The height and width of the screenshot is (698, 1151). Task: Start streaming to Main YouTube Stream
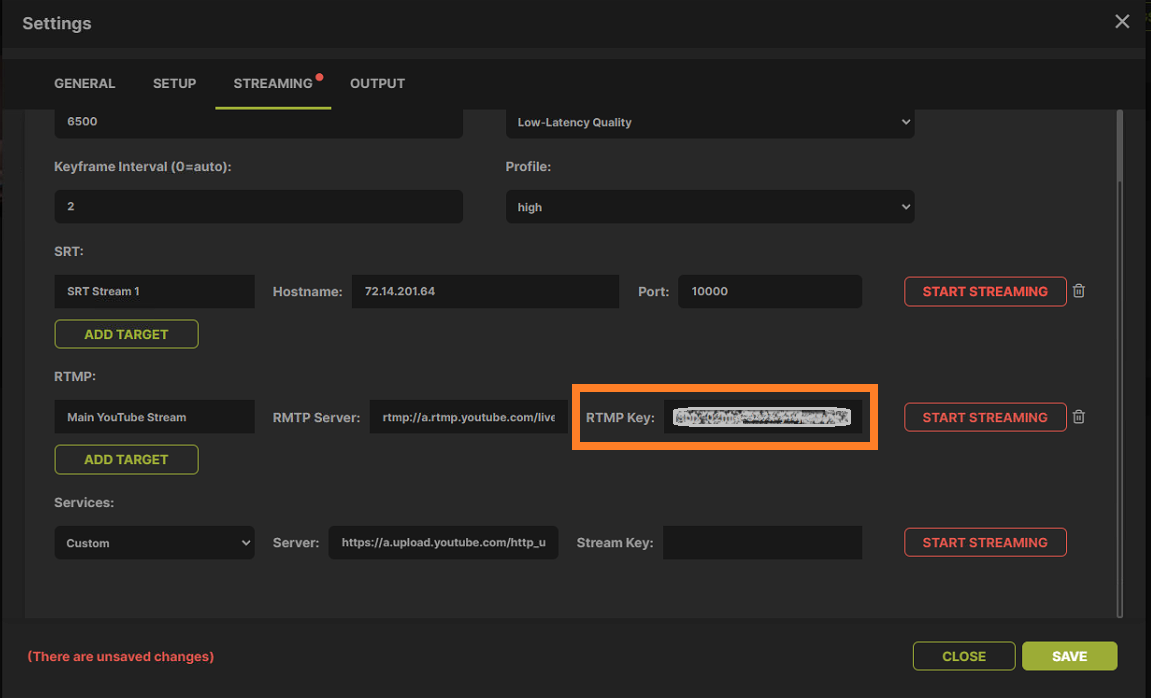coord(985,417)
